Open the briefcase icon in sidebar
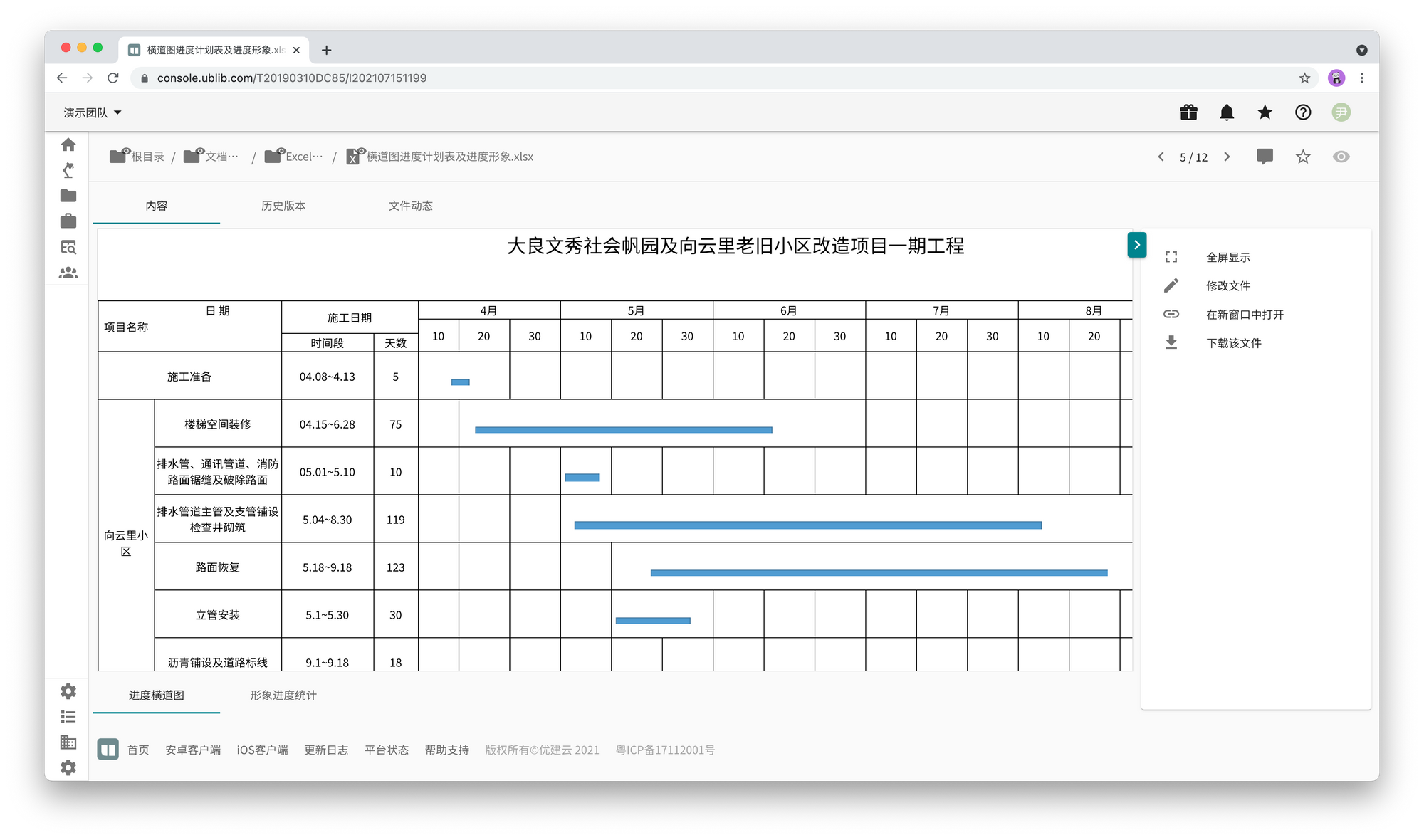Screen dimensions: 1424x840 (68, 221)
